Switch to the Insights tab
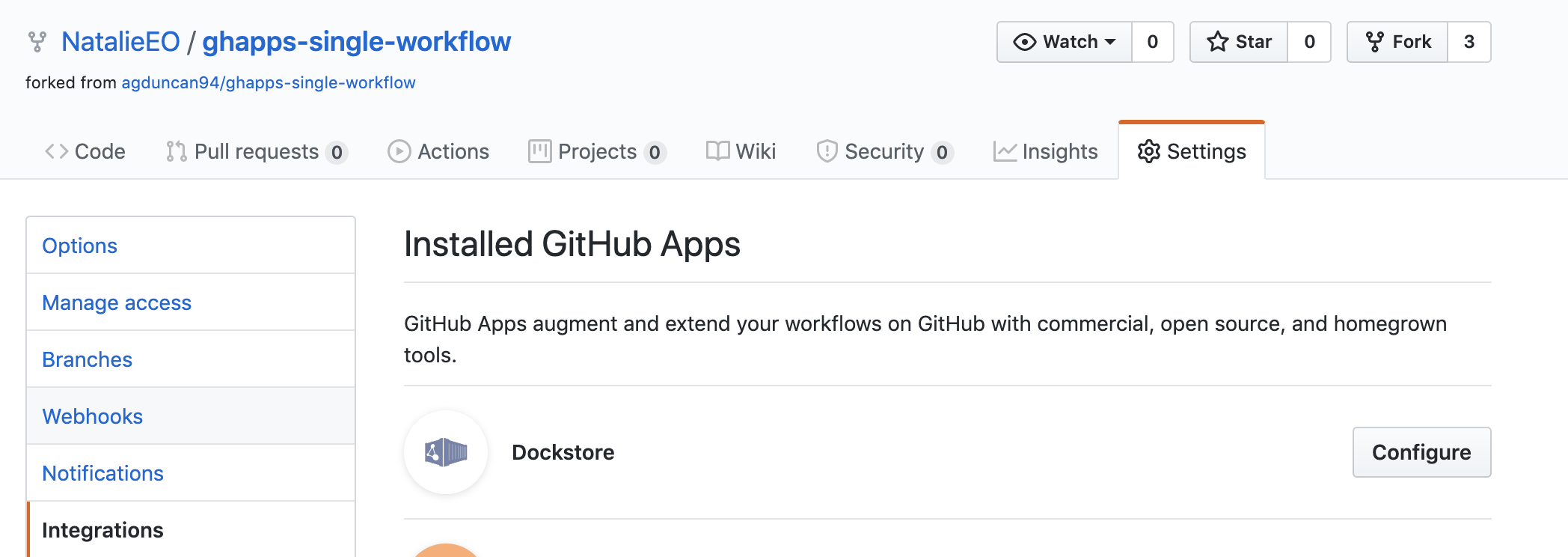The width and height of the screenshot is (1568, 557). 1045,151
